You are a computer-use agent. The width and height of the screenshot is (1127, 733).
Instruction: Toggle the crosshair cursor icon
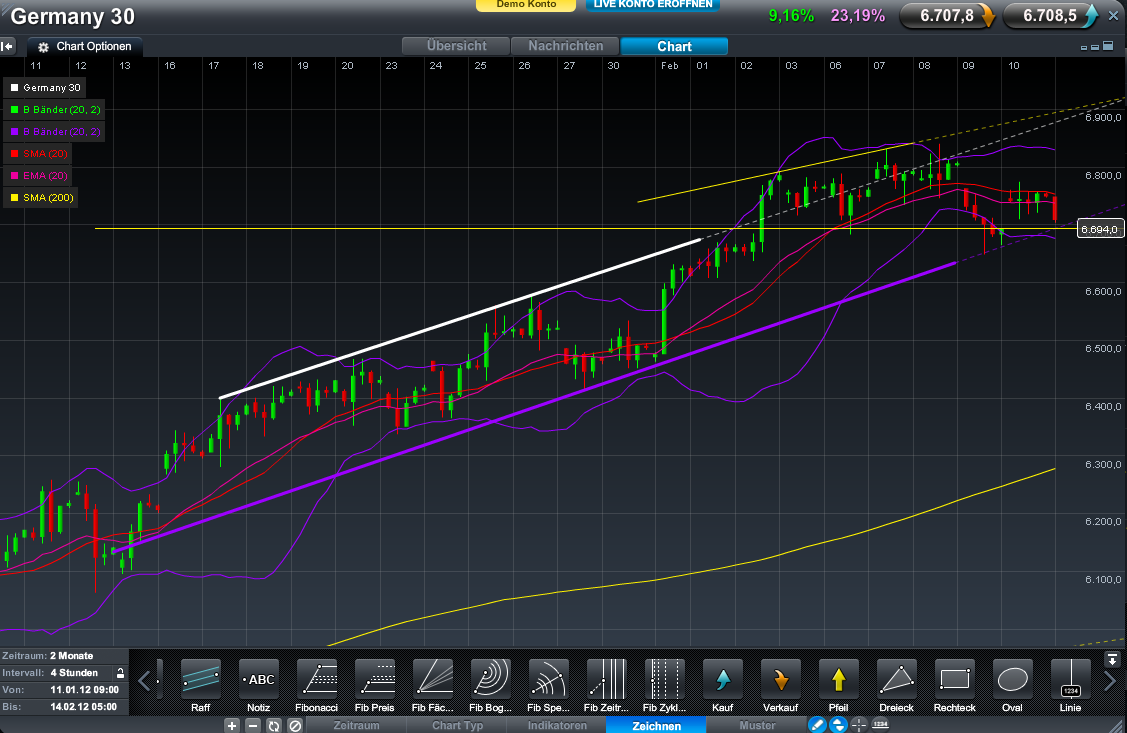(859, 725)
